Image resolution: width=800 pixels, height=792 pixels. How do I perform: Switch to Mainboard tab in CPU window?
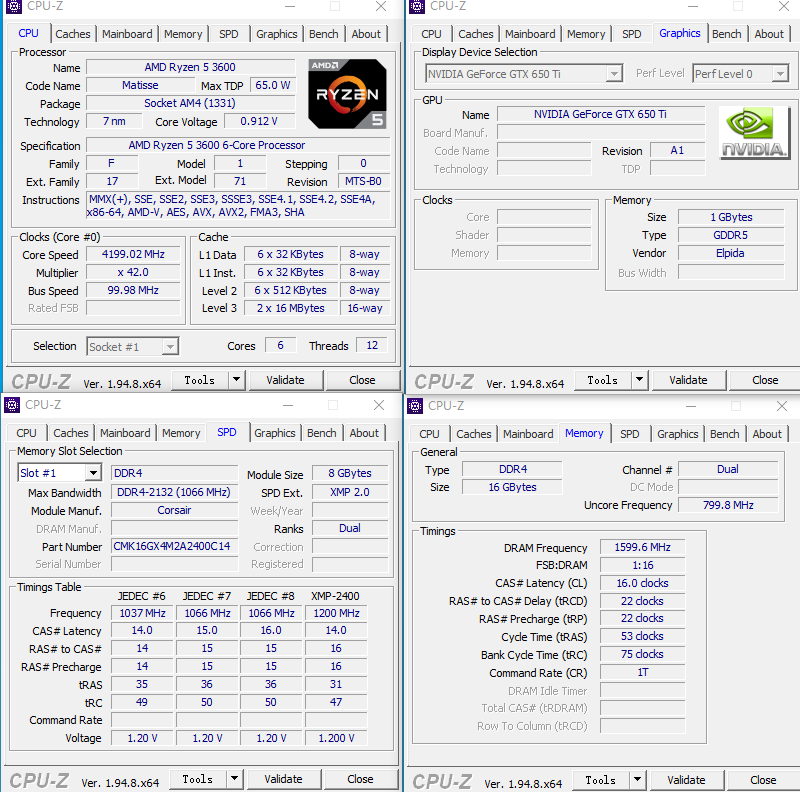point(127,34)
